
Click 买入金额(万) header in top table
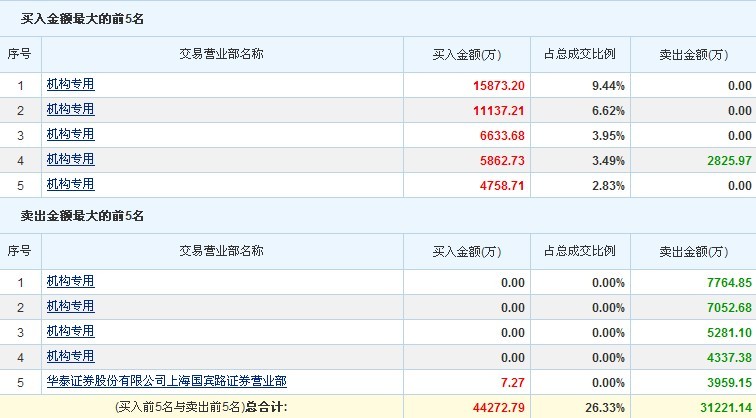(467, 54)
